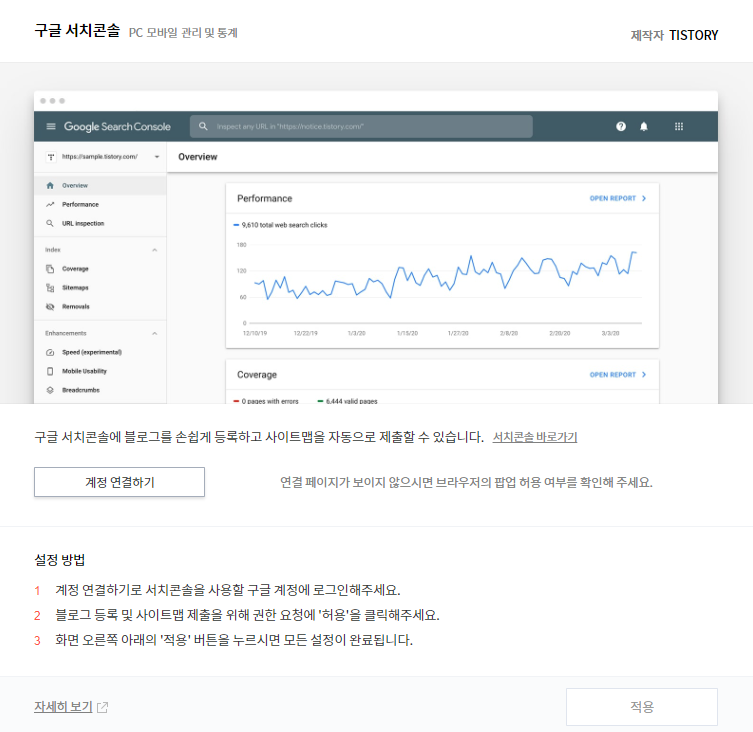
Task: Expand the sample.tistory.com property dropdown
Action: click(157, 157)
